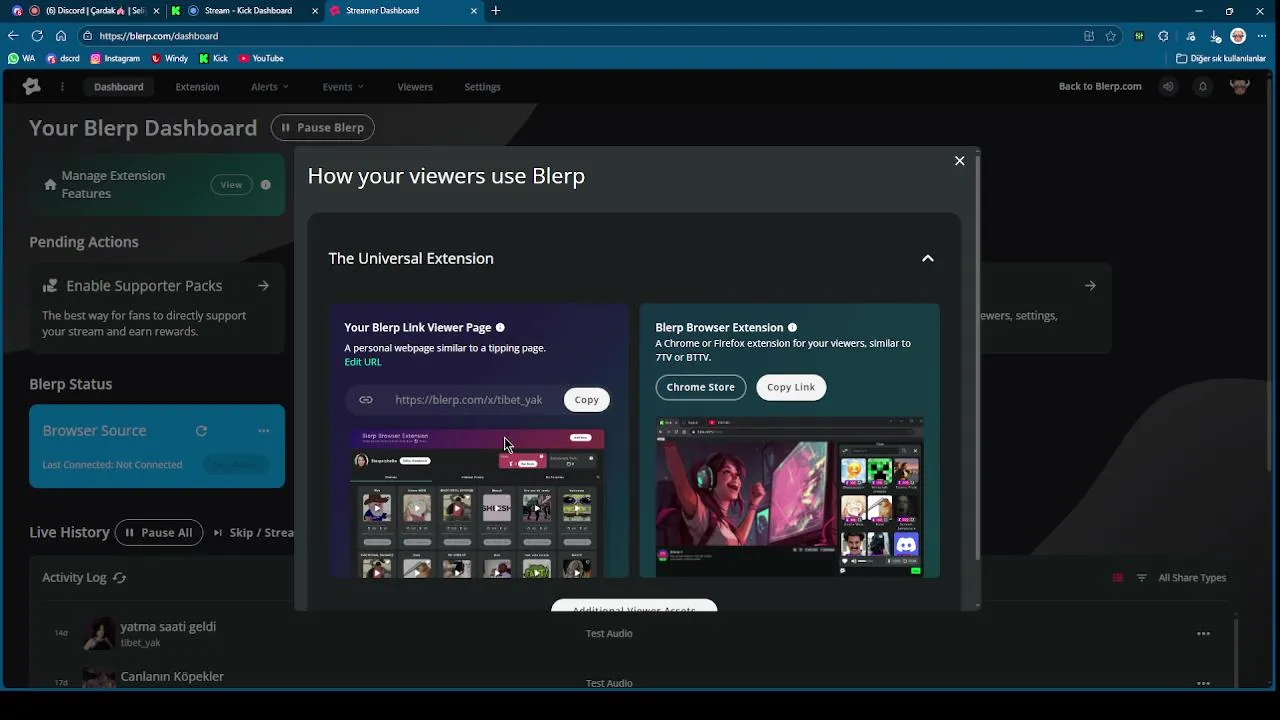Click the supporter packs thumbs-up icon
1280x720 pixels.
click(x=50, y=286)
